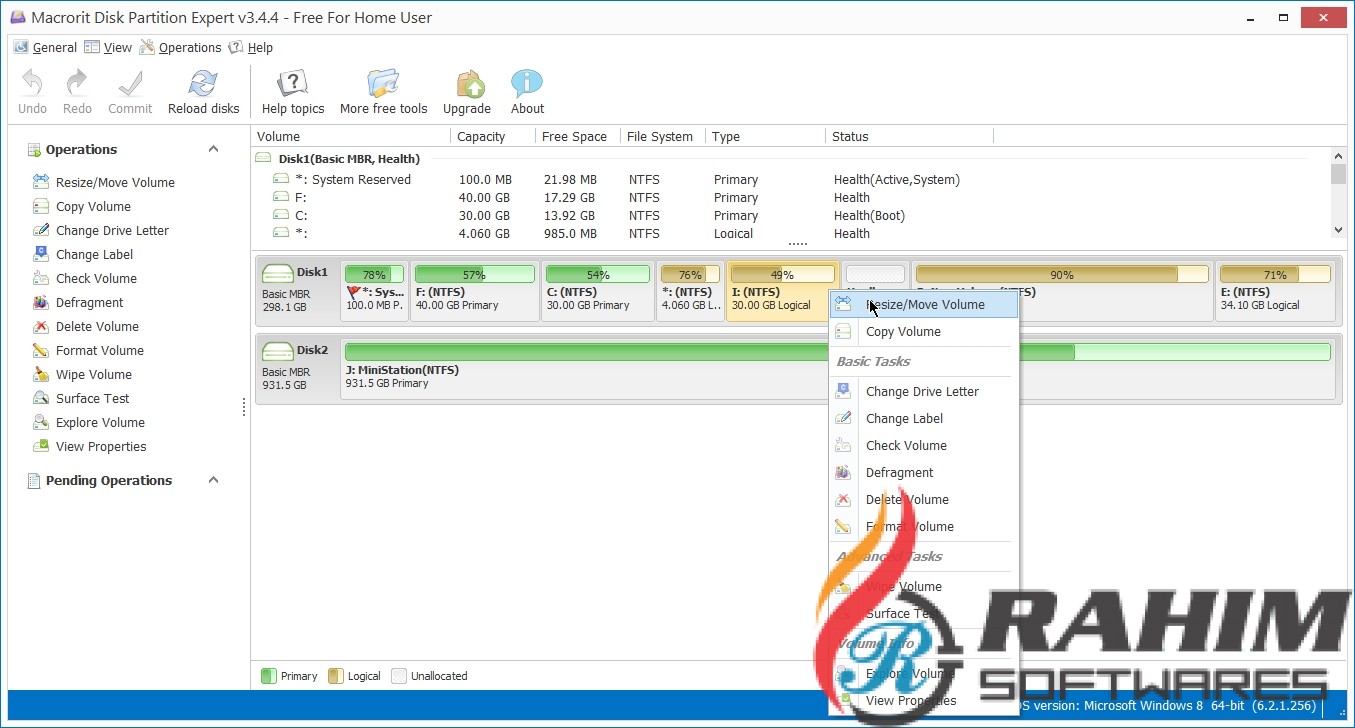
Task: Click the Upgrade toolbar icon
Action: coord(467,92)
